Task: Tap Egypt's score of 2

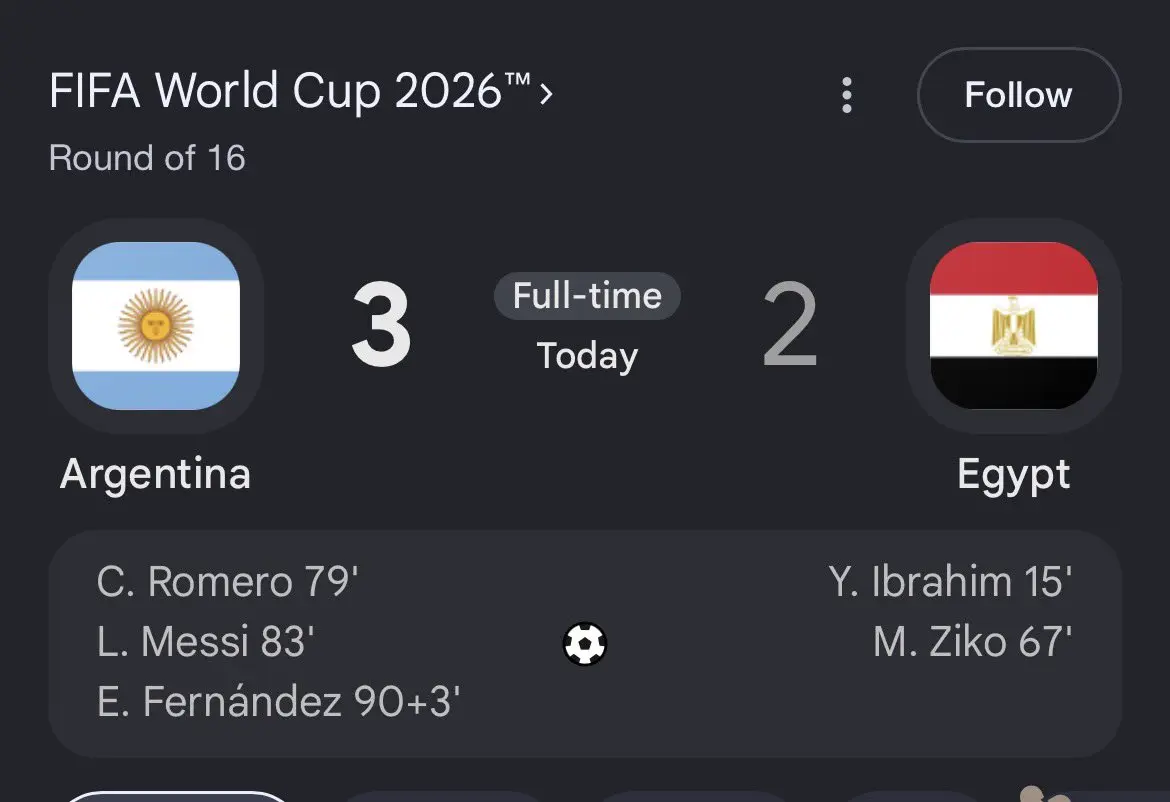Action: (790, 325)
